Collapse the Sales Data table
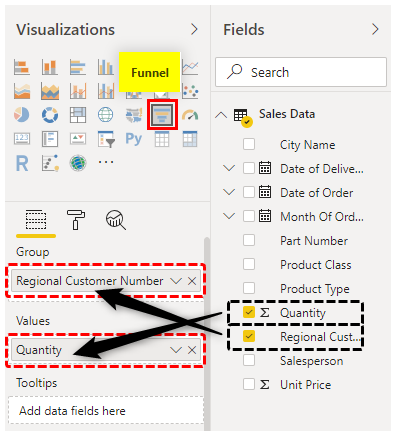The height and width of the screenshot is (436, 396). click(221, 115)
